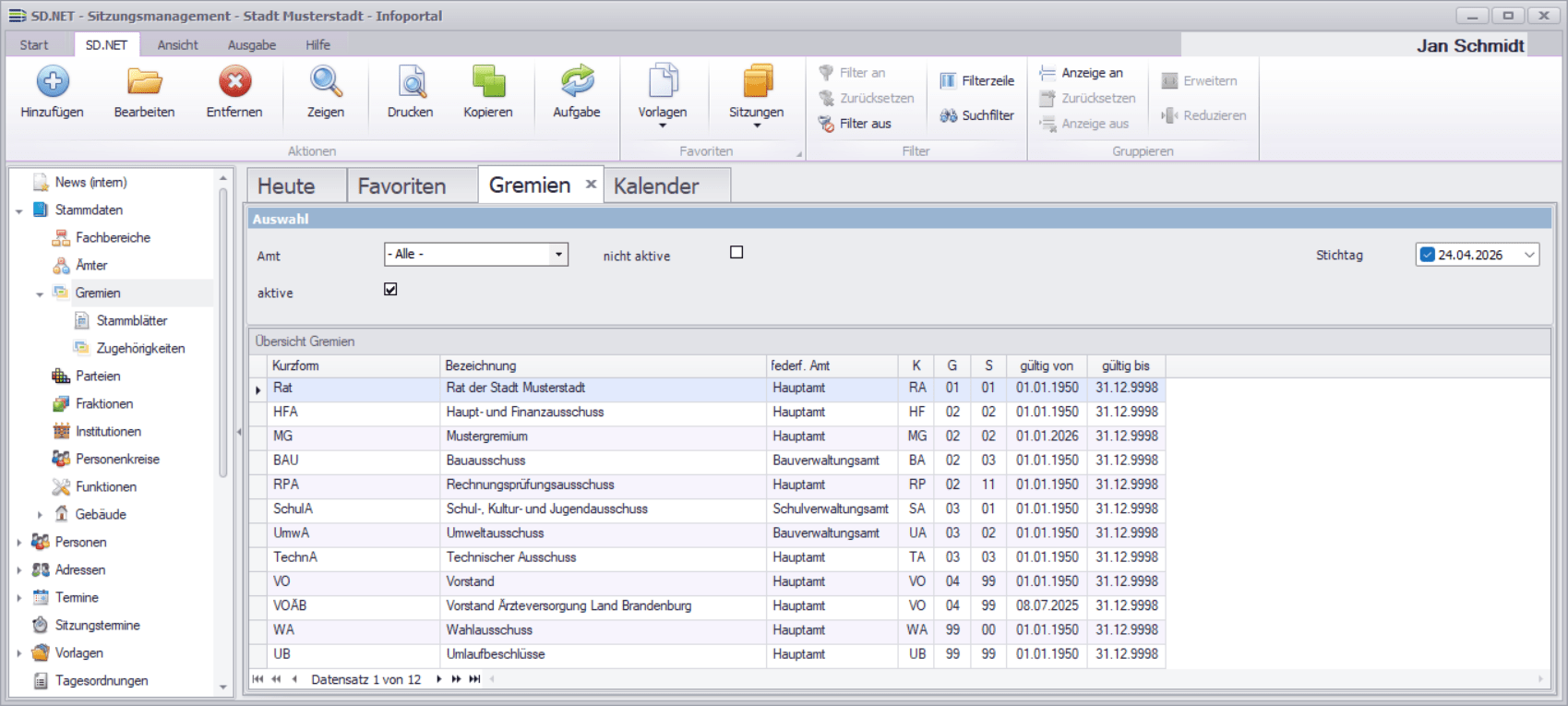Image resolution: width=1568 pixels, height=706 pixels.
Task: Click the Drucken print icon
Action: pos(411,82)
